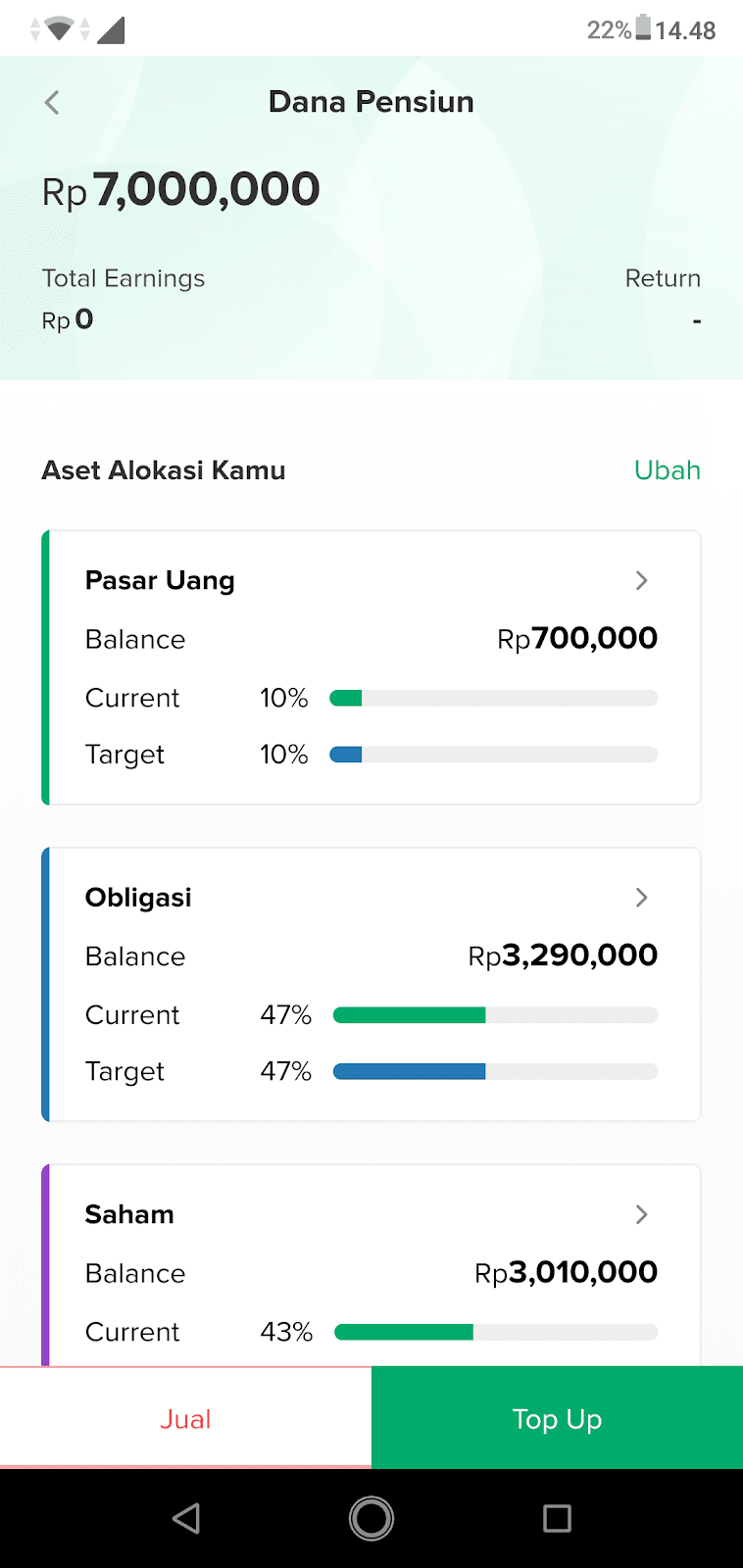Image resolution: width=743 pixels, height=1568 pixels.
Task: Tap the Android home circle button
Action: [x=371, y=1518]
